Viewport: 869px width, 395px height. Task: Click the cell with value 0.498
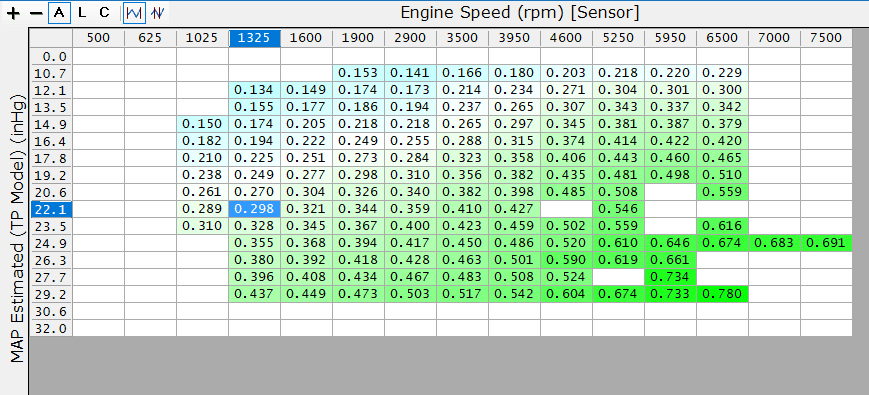coord(671,175)
